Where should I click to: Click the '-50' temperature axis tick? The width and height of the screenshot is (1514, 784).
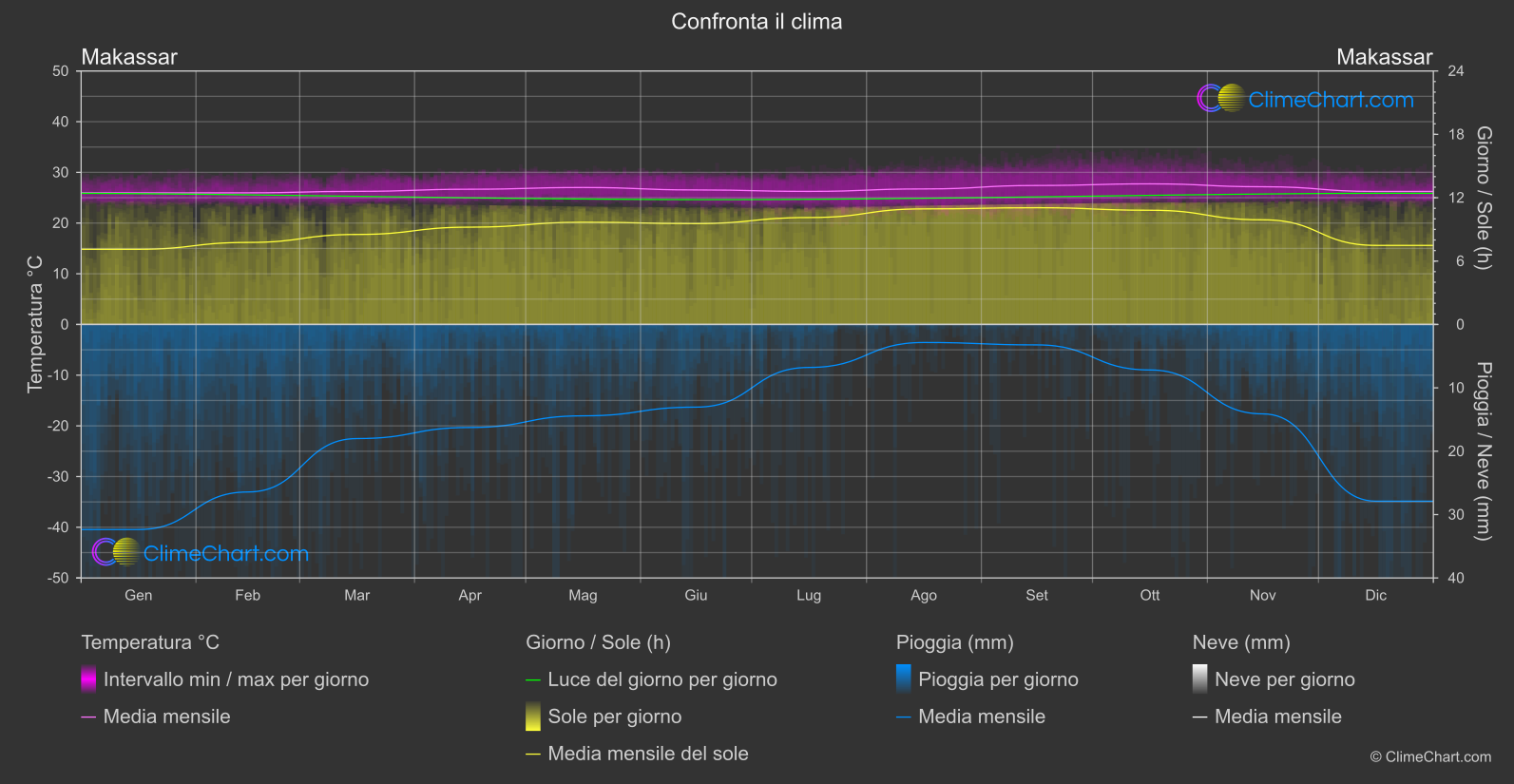pyautogui.click(x=58, y=578)
